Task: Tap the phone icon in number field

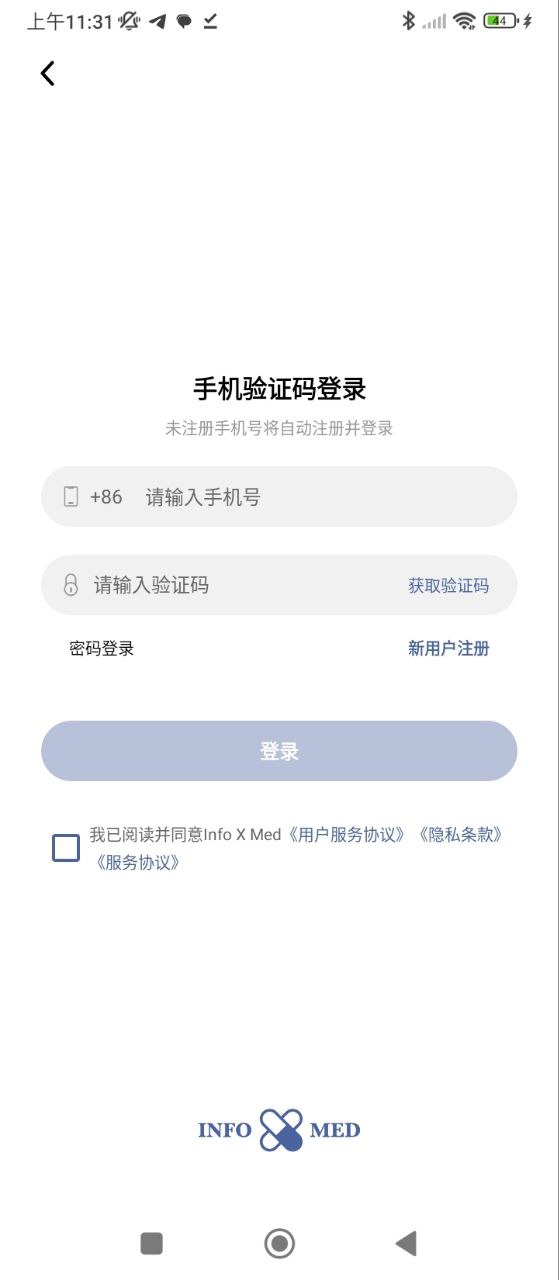Action: [71, 496]
